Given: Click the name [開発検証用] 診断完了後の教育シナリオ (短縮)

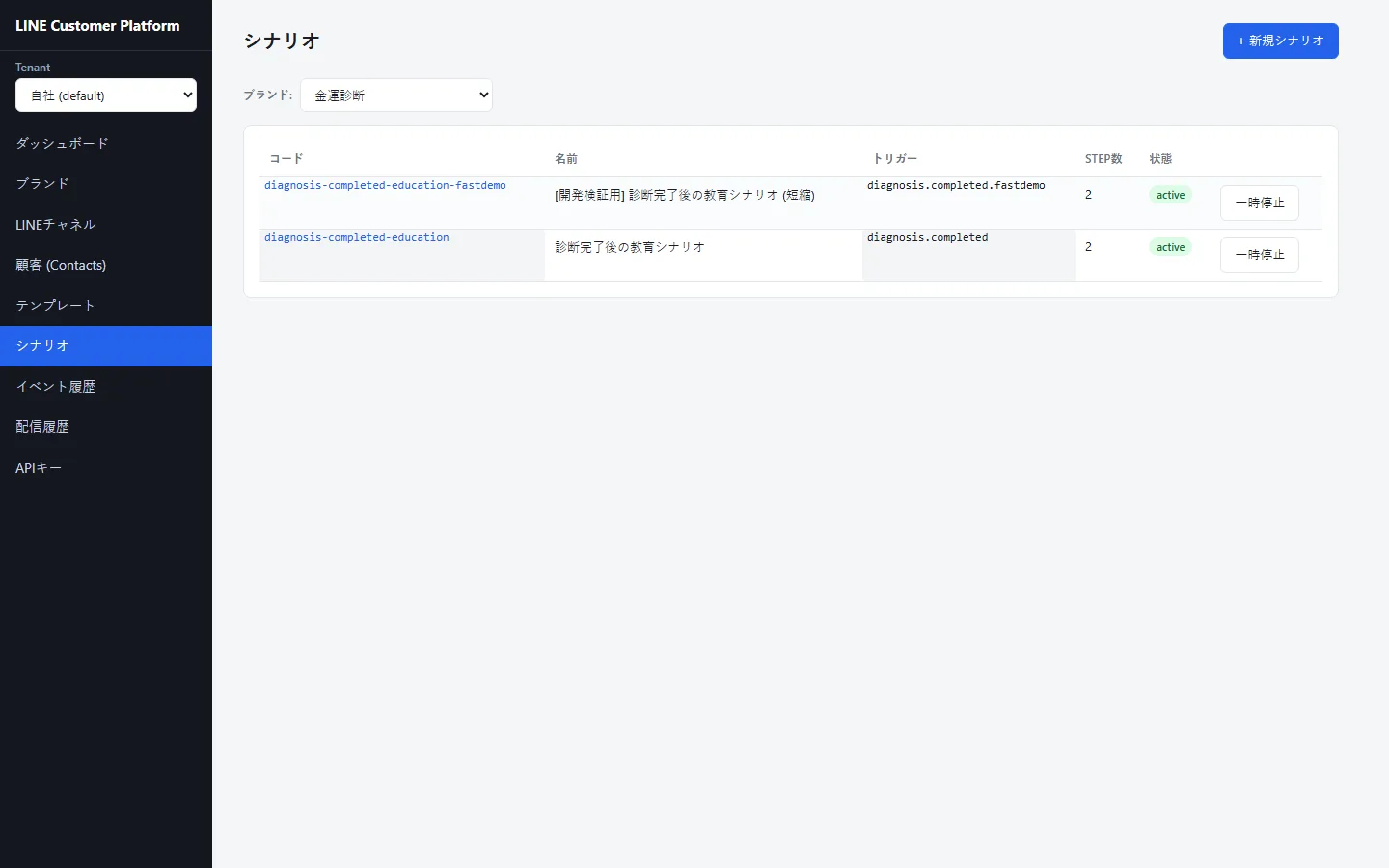Looking at the screenshot, I should (x=685, y=195).
